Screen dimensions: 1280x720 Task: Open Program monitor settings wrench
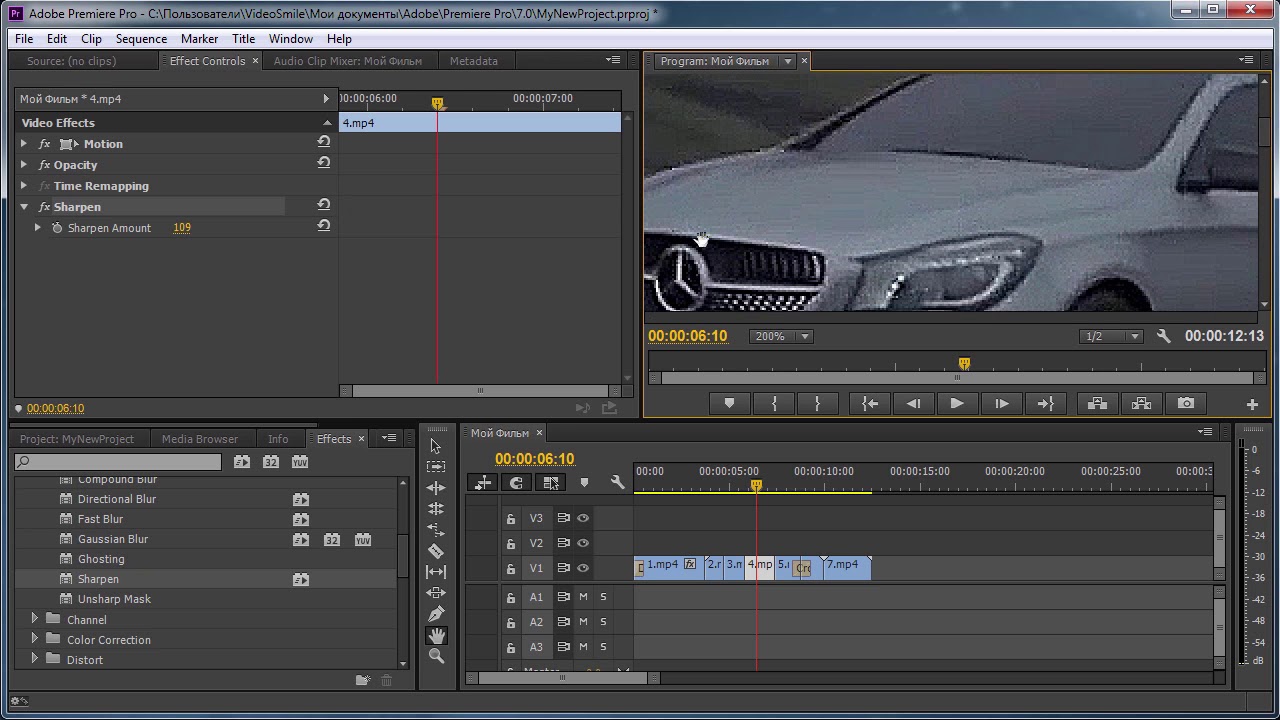1163,336
